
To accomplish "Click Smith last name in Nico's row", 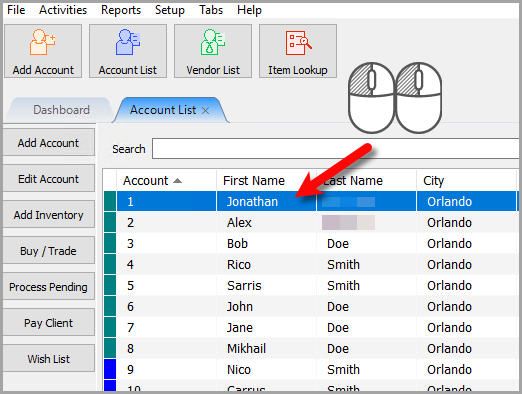I will coord(366,369).
